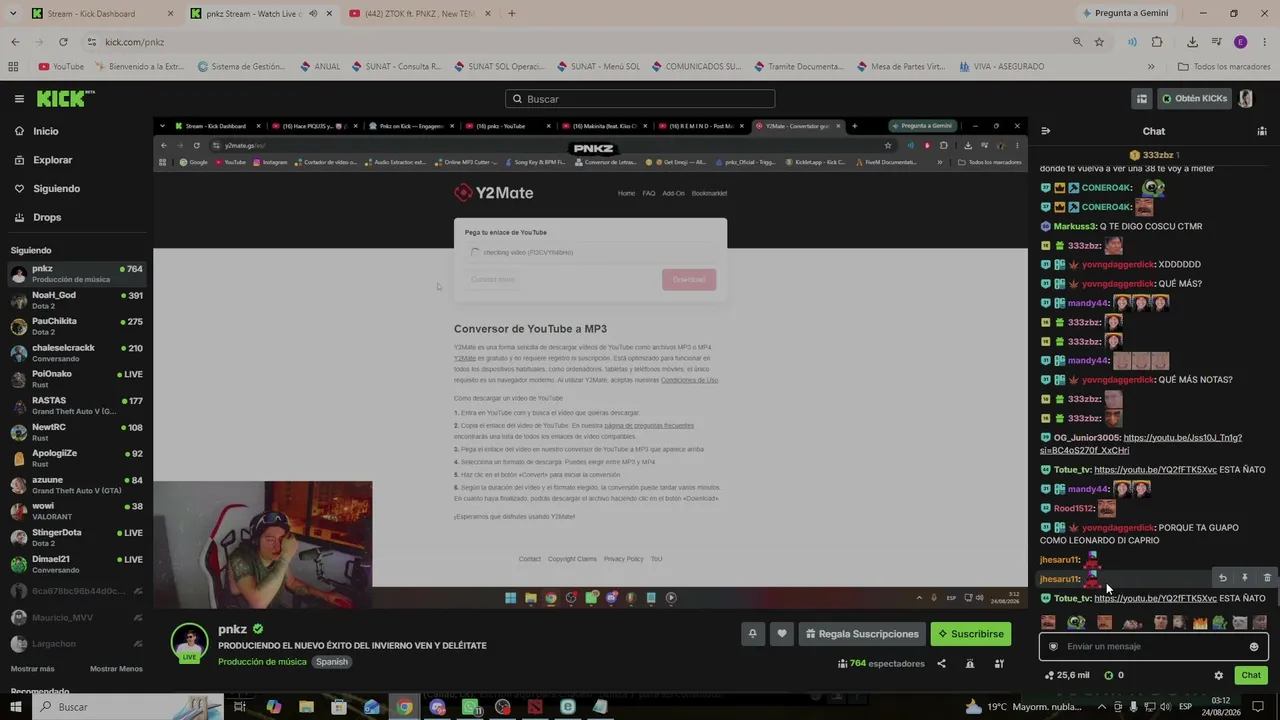Pin the highlighted jhesaru11 message
Viewport: 1280px width, 720px height.
coord(1245,578)
